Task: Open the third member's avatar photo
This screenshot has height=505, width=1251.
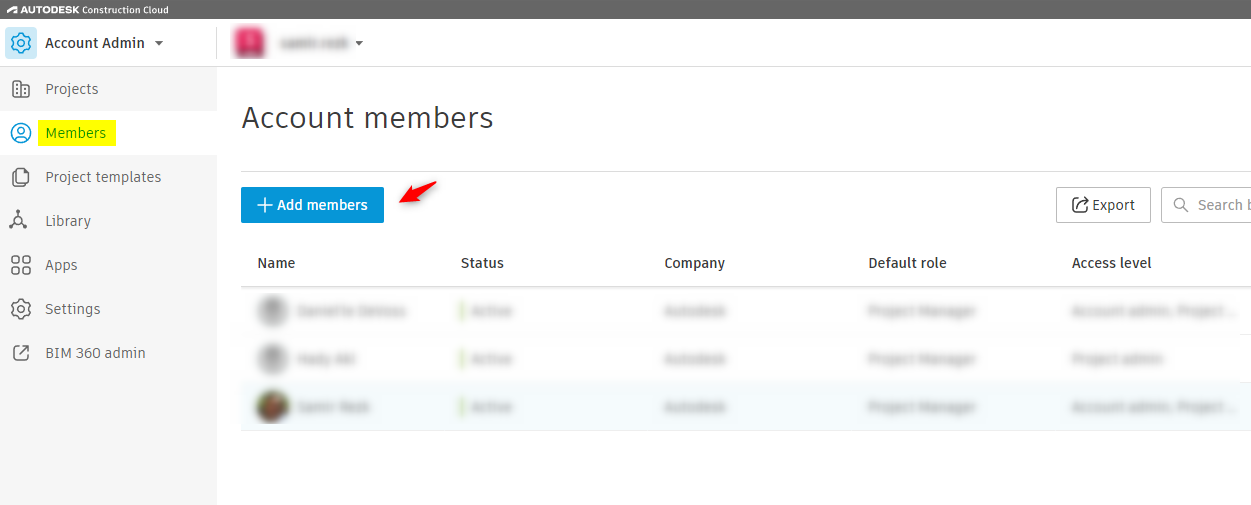Action: (272, 407)
